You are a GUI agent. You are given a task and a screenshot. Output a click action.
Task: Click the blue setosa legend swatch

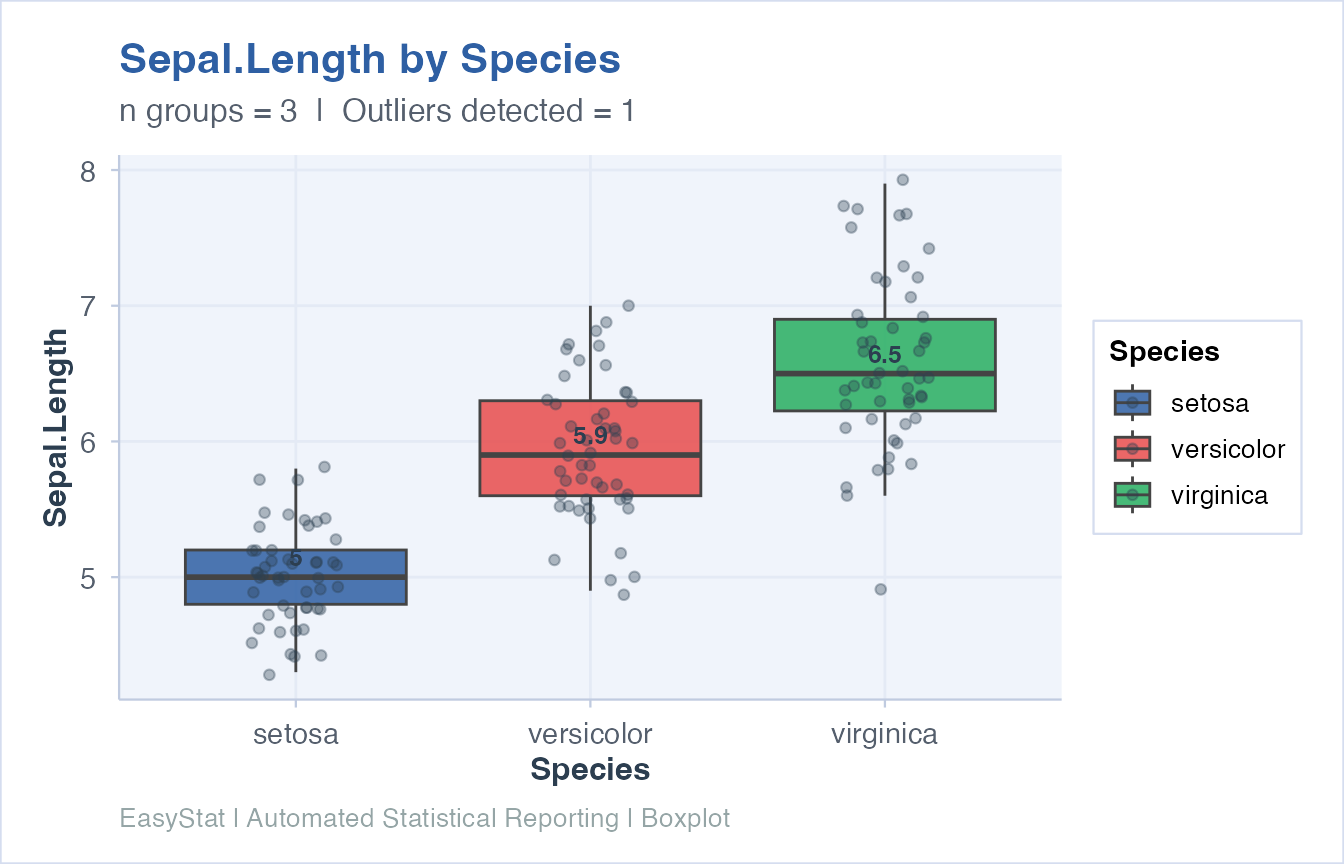pos(1132,403)
